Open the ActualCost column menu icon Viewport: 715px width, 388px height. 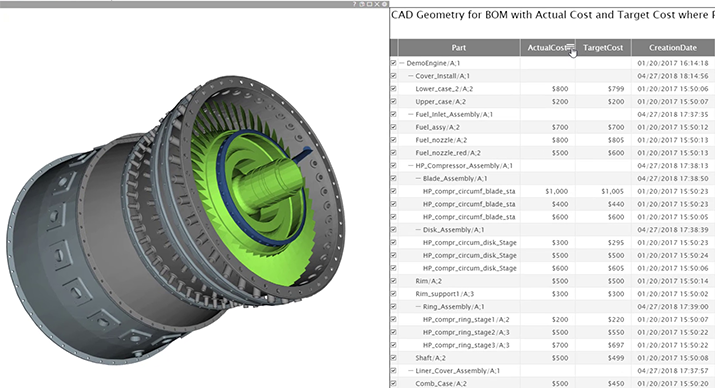570,47
